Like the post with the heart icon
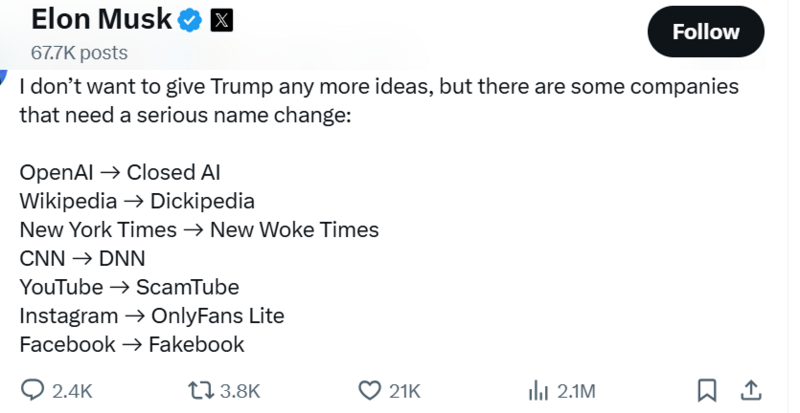The image size is (800, 413). (370, 390)
